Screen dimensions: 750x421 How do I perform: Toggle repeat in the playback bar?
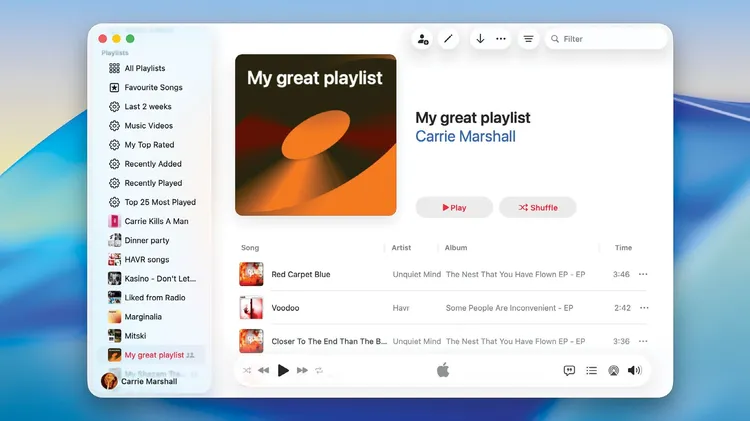319,370
